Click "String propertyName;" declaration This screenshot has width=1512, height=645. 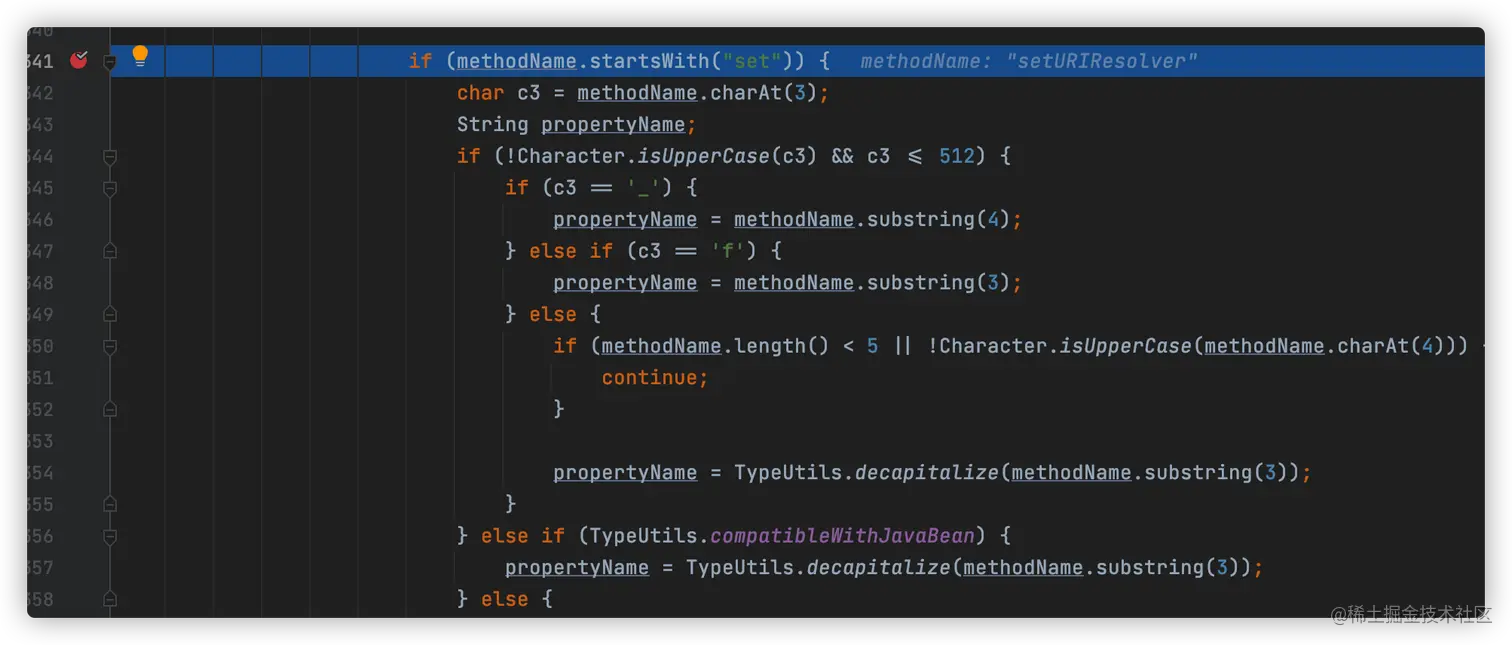coord(577,125)
